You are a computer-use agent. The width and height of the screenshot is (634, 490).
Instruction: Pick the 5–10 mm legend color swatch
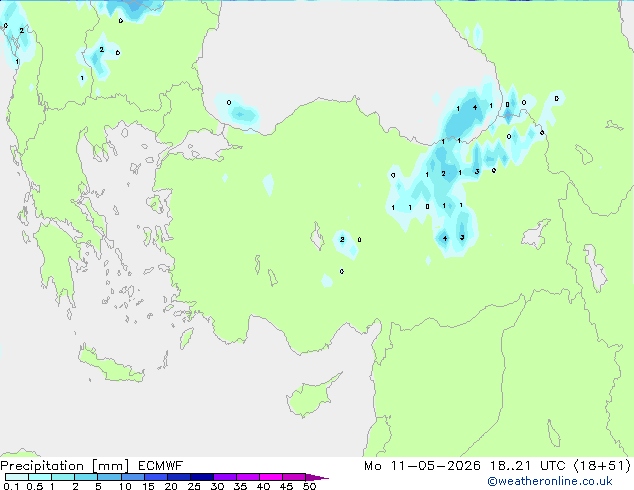tap(109, 477)
